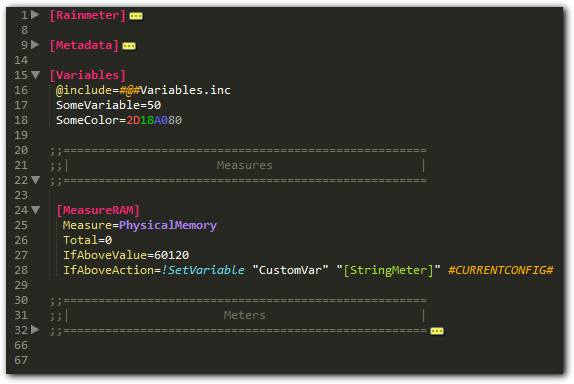
Task: Click the [Metadata] section header
Action: click(84, 45)
